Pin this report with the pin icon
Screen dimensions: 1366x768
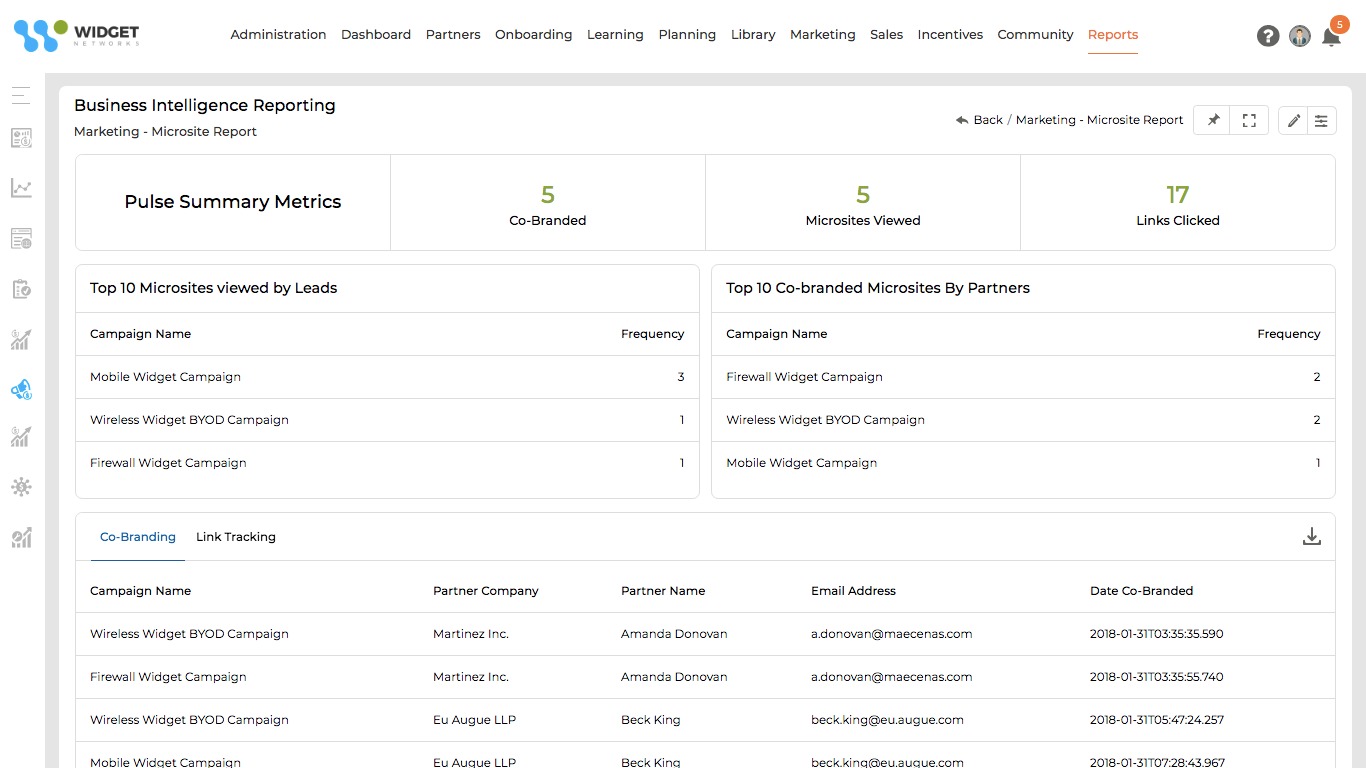click(1213, 120)
